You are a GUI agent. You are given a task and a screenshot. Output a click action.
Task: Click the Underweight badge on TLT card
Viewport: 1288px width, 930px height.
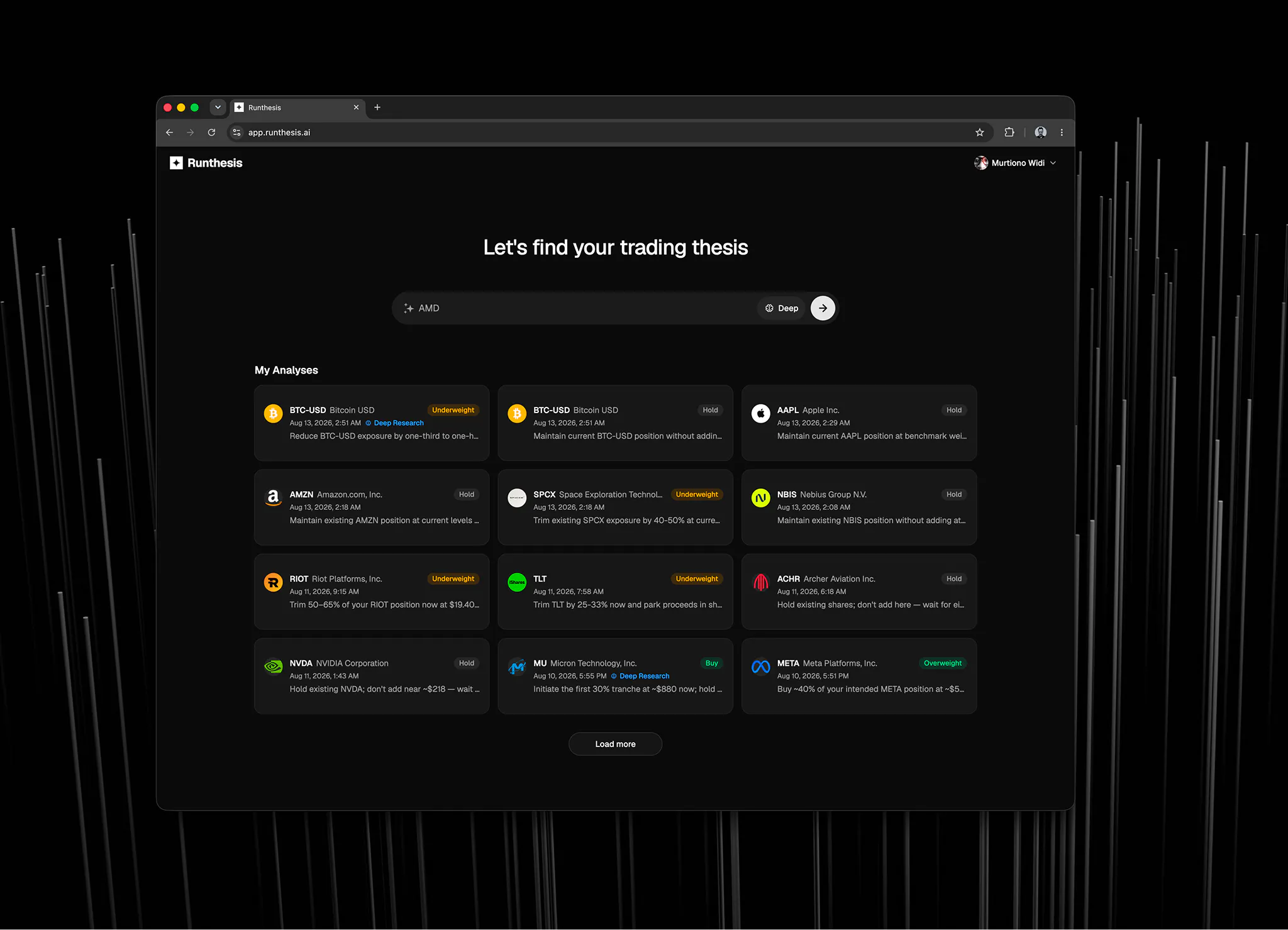pos(697,578)
